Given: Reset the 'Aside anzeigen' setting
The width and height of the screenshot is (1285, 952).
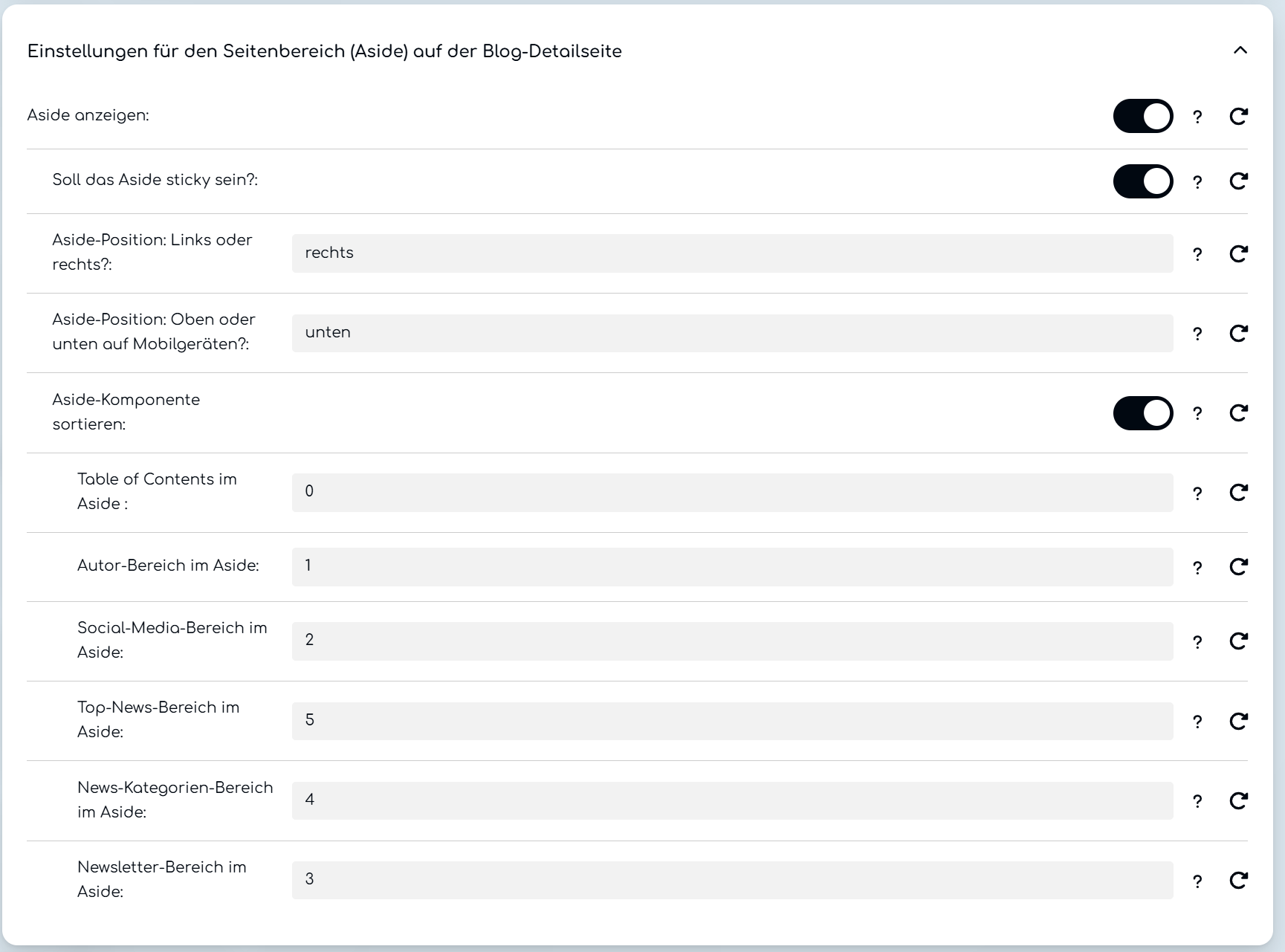Looking at the screenshot, I should click(x=1238, y=116).
